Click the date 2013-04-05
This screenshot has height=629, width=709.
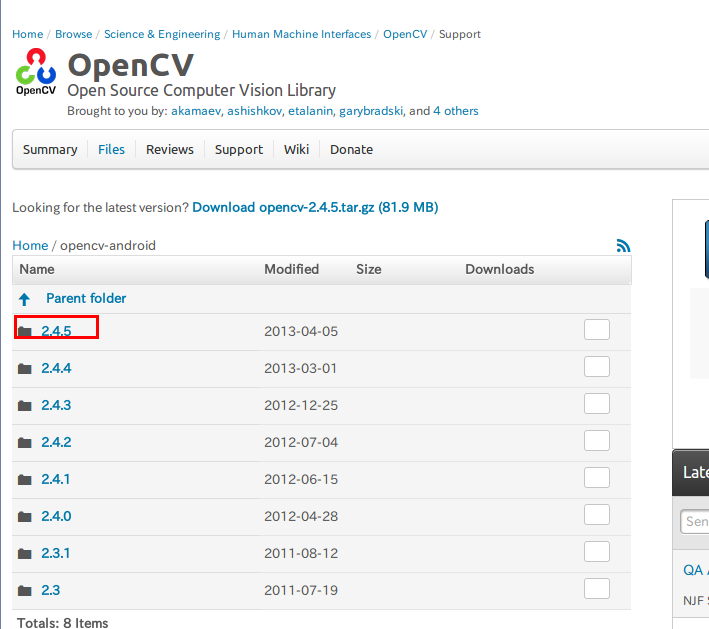[301, 331]
